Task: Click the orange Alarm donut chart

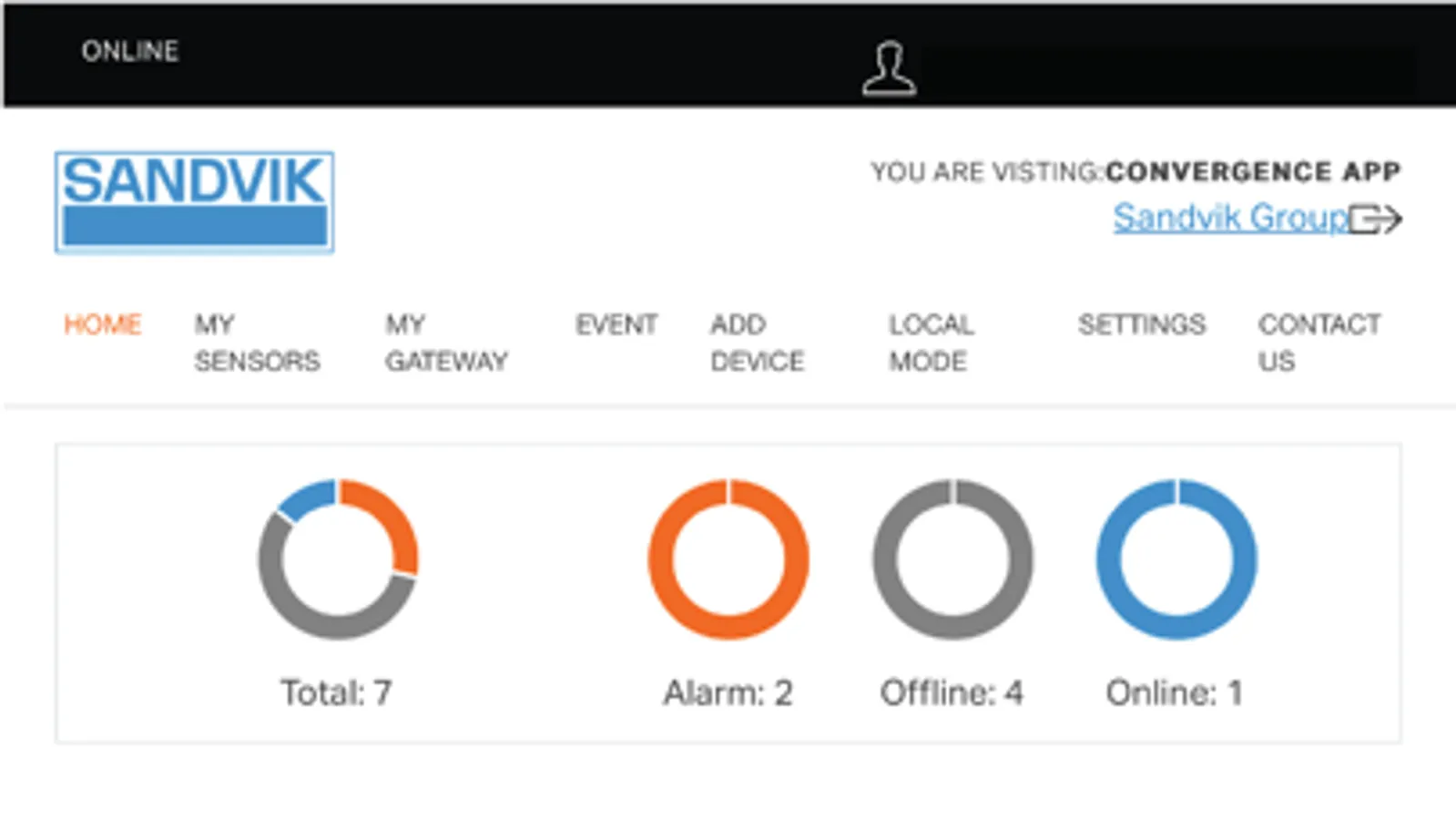Action: tap(728, 559)
